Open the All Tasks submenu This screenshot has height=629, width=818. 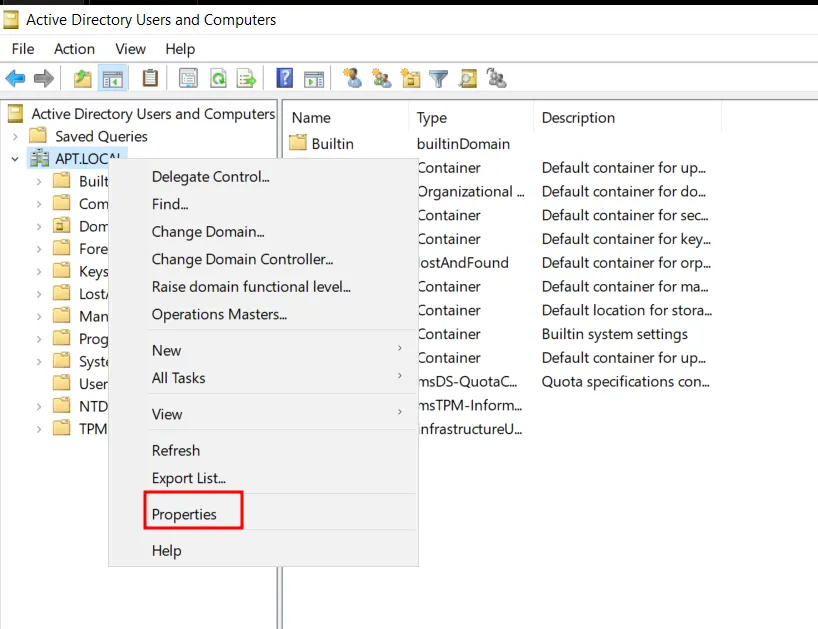coord(263,378)
